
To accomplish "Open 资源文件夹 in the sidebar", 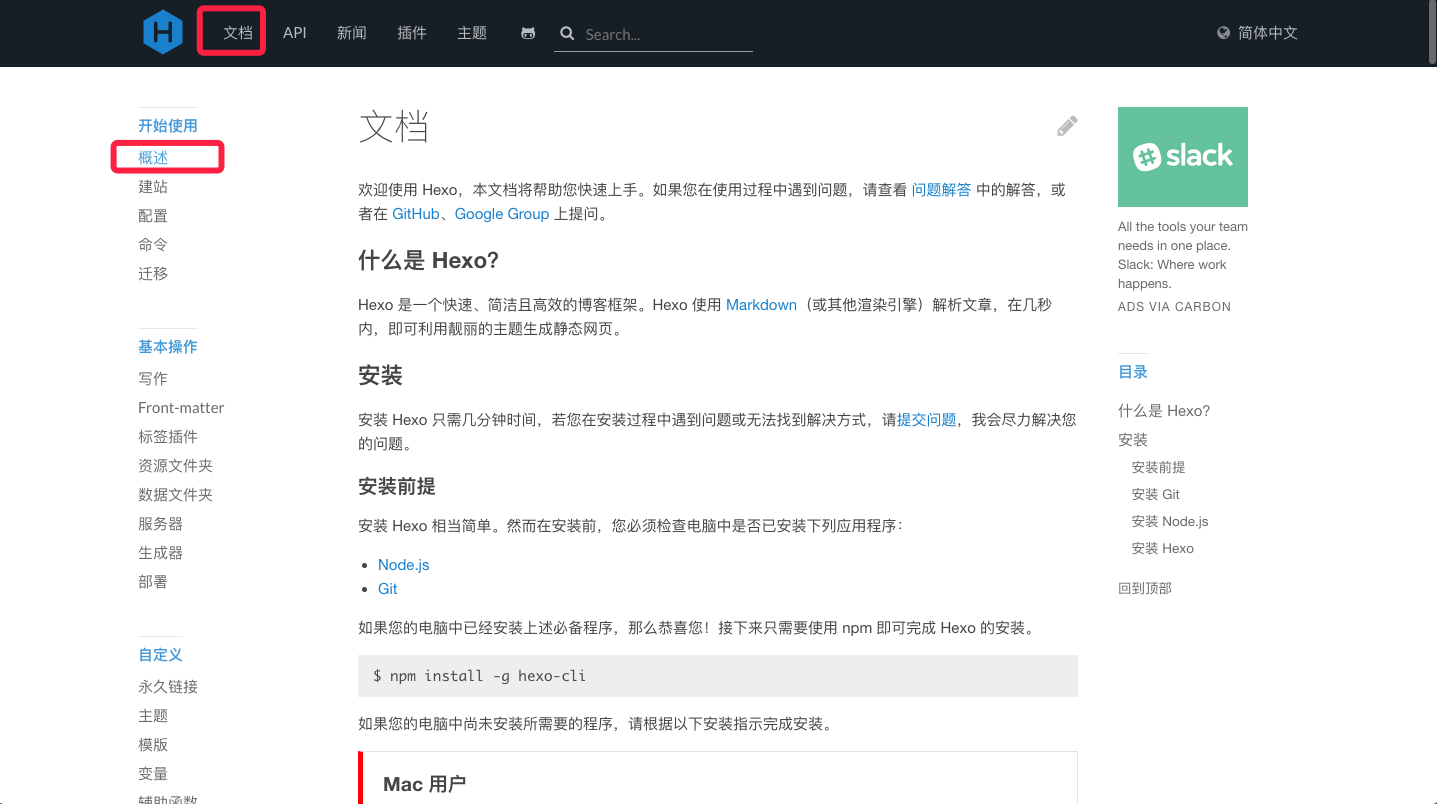I will [175, 465].
